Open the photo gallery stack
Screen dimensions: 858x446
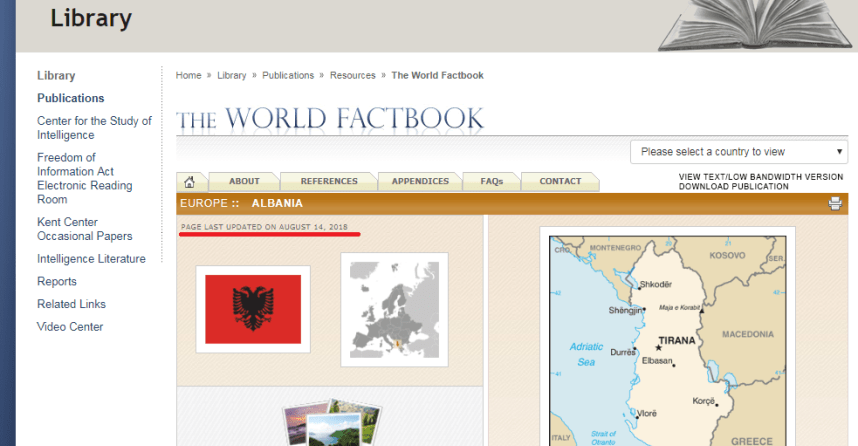[x=332, y=422]
